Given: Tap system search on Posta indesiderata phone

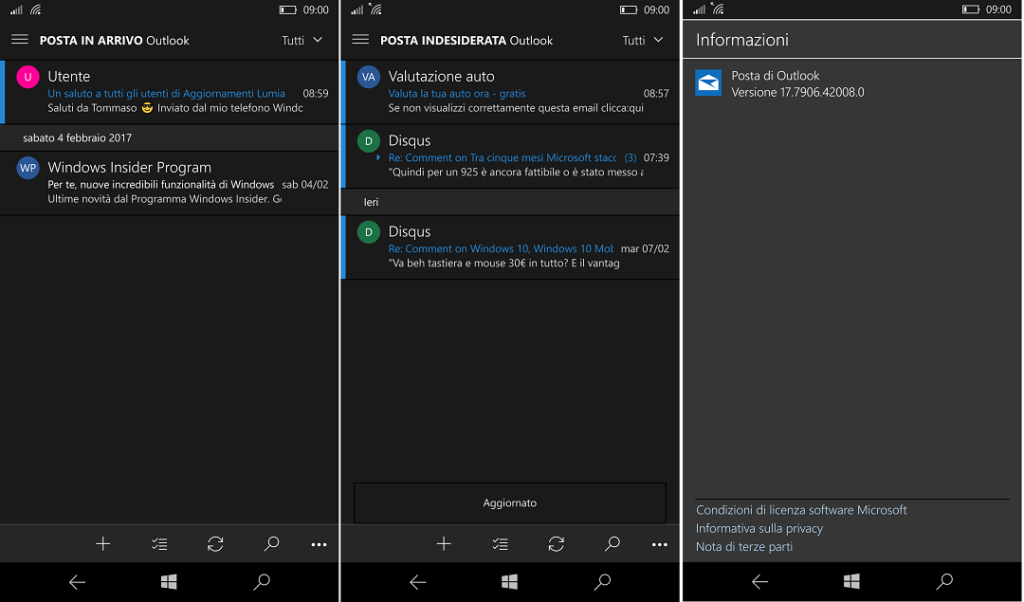Looking at the screenshot, I should tap(603, 581).
